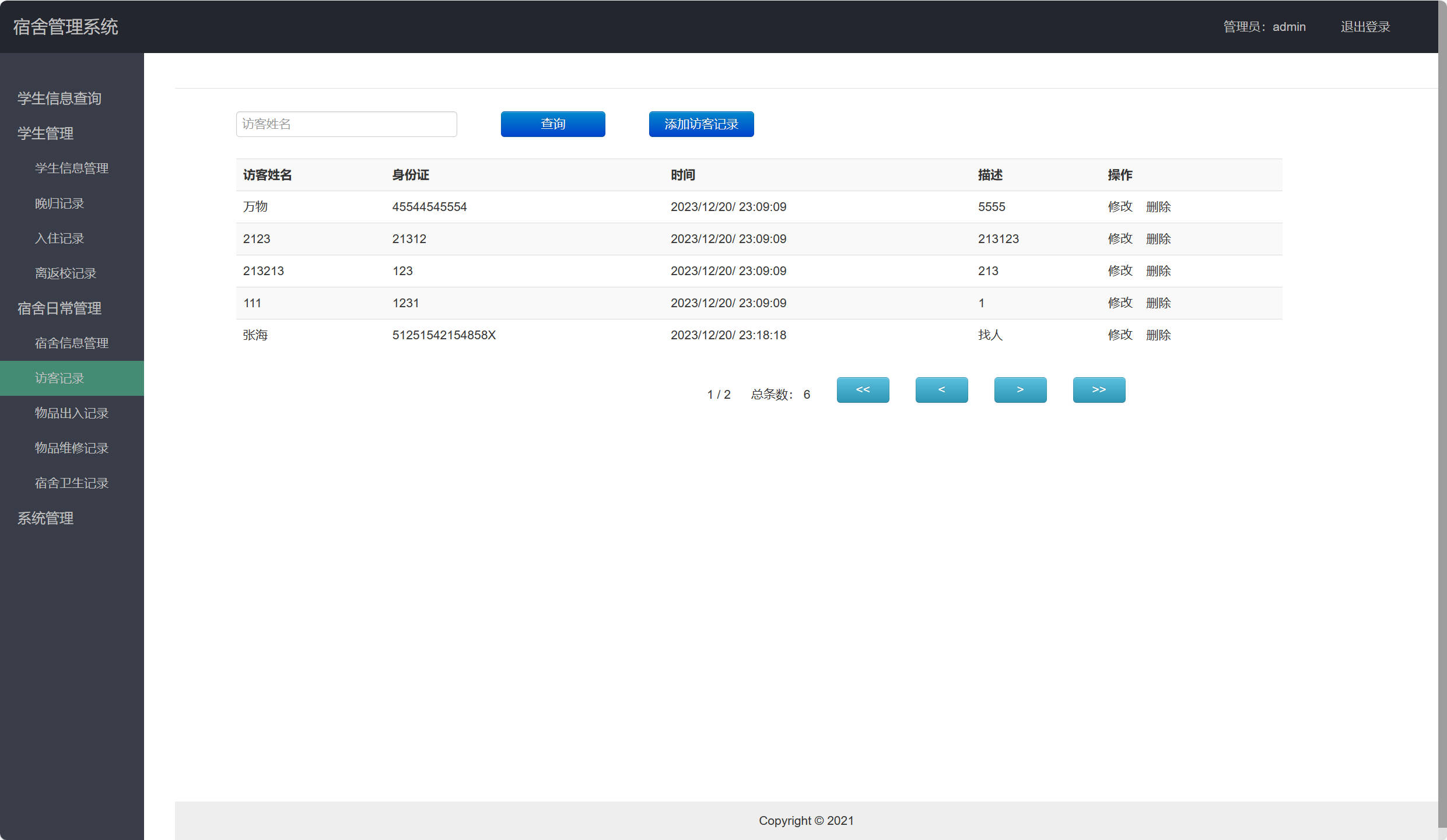Expand the 学生管理 sidebar section
The height and width of the screenshot is (840, 1447).
[45, 133]
